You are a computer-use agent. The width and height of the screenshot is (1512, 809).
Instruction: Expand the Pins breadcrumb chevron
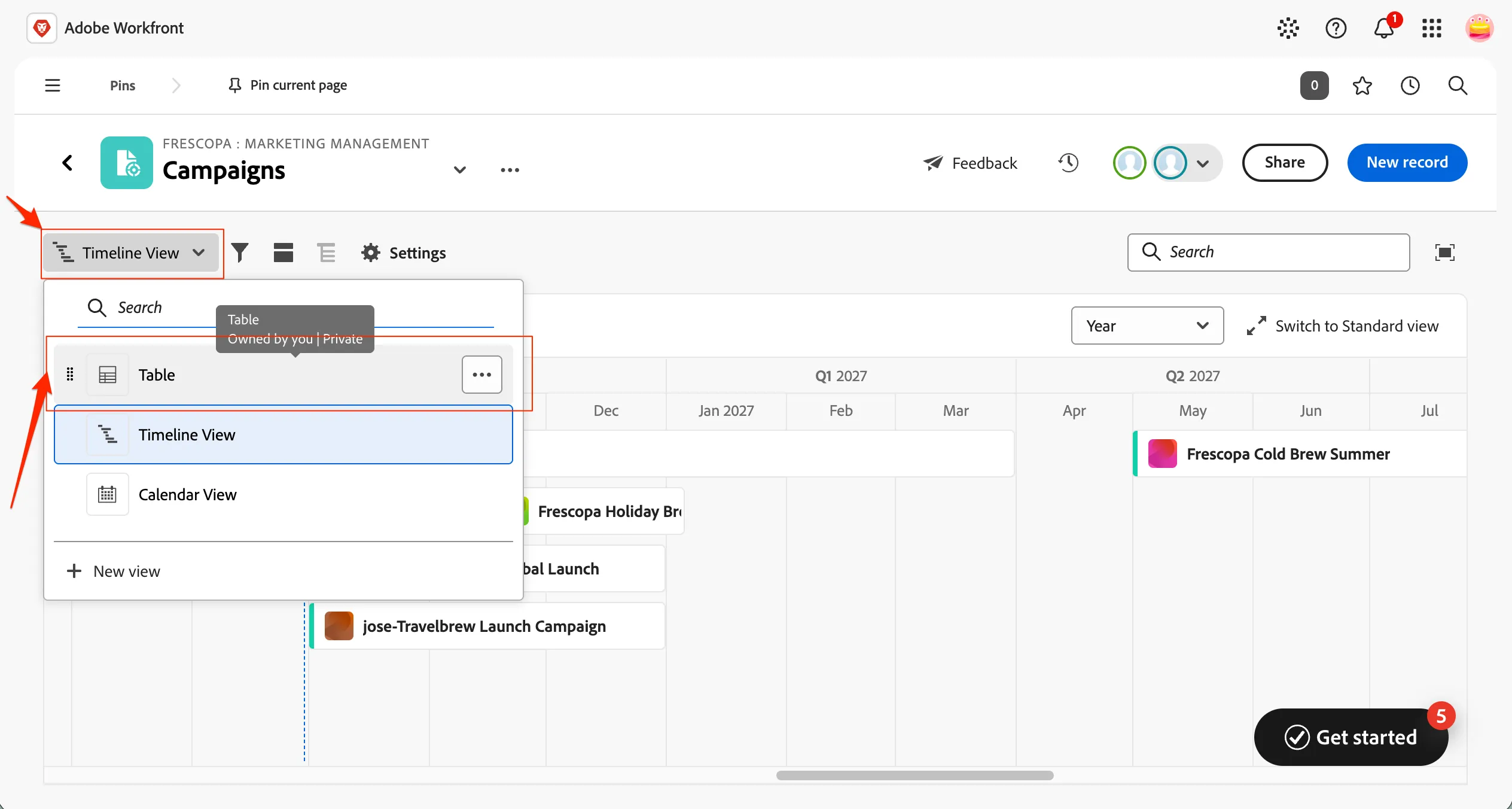[x=176, y=86]
